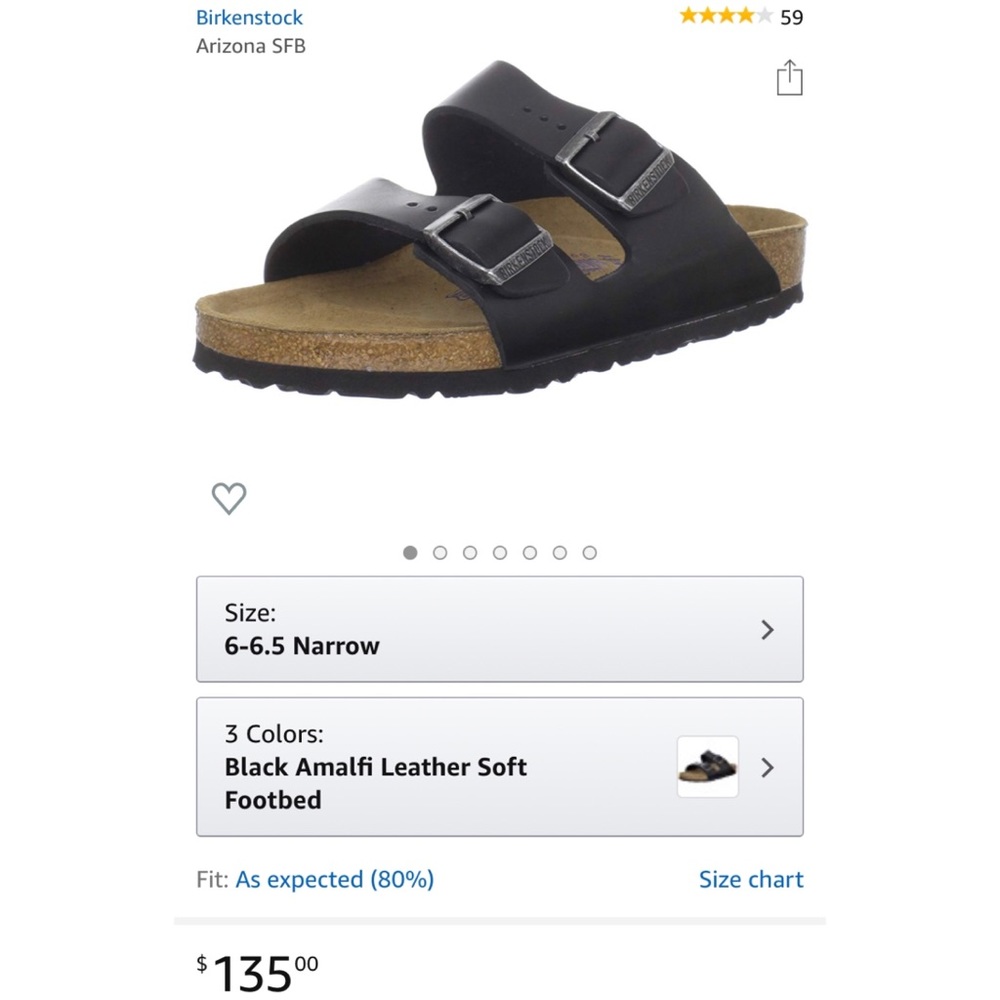This screenshot has height=1000, width=1000.
Task: Open the Birkenstock brand page
Action: (249, 16)
